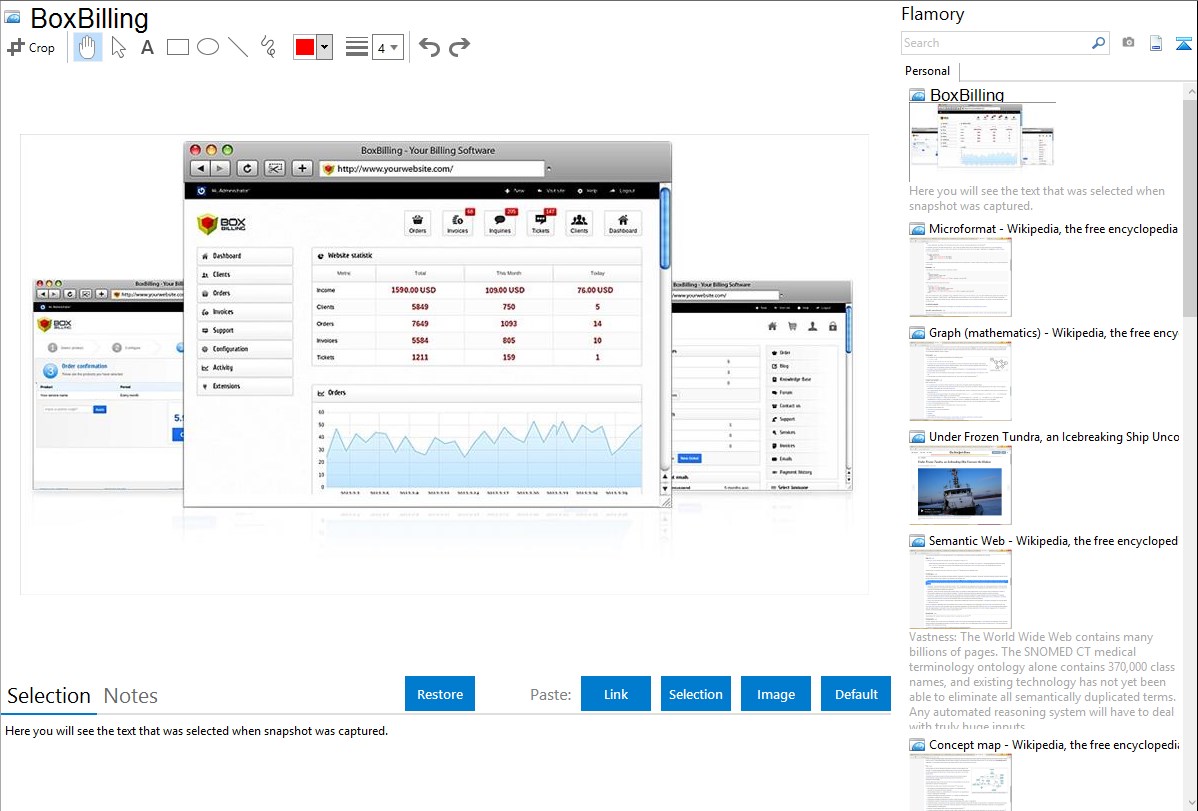Switch to the Personal tab
1198x811 pixels.
928,70
